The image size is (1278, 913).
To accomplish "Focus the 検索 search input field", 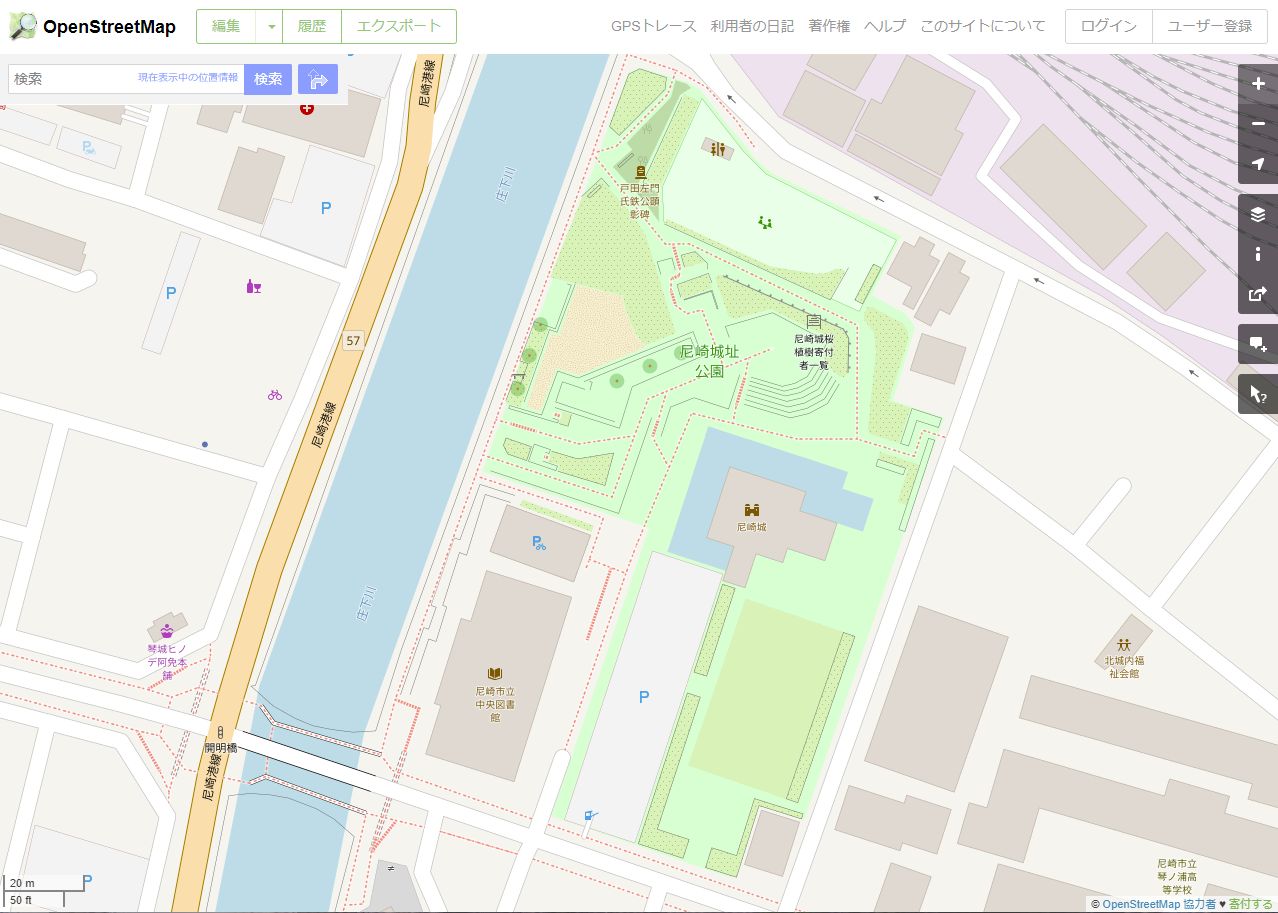I will (x=73, y=79).
